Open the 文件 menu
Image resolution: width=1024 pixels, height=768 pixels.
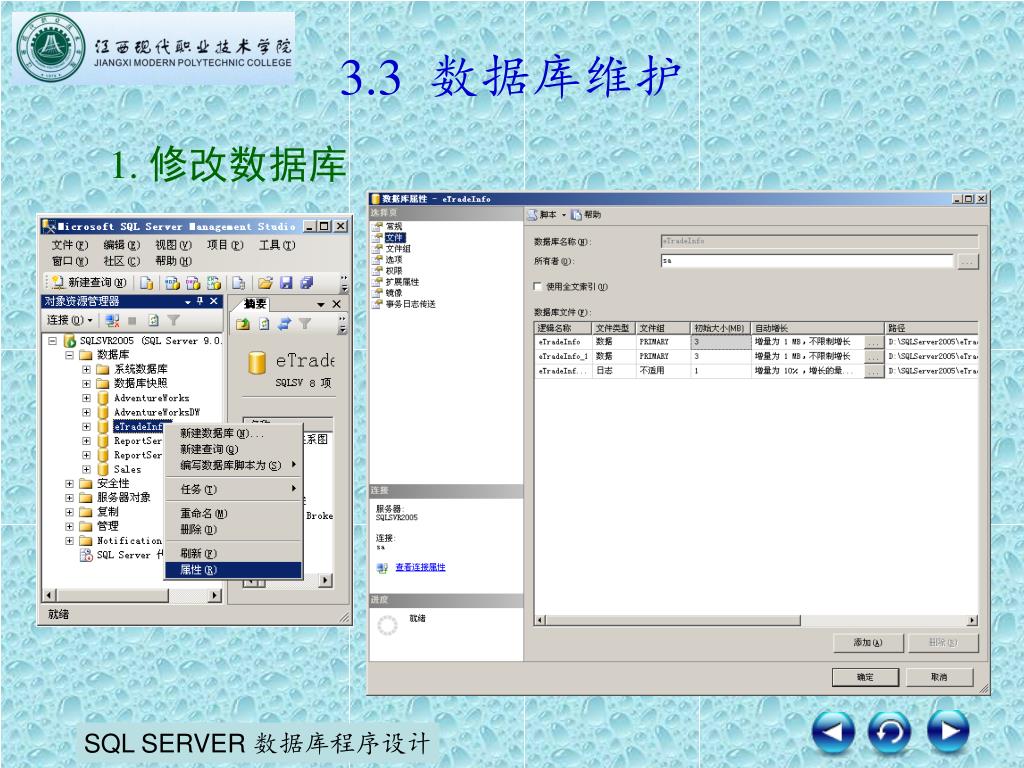coord(69,245)
